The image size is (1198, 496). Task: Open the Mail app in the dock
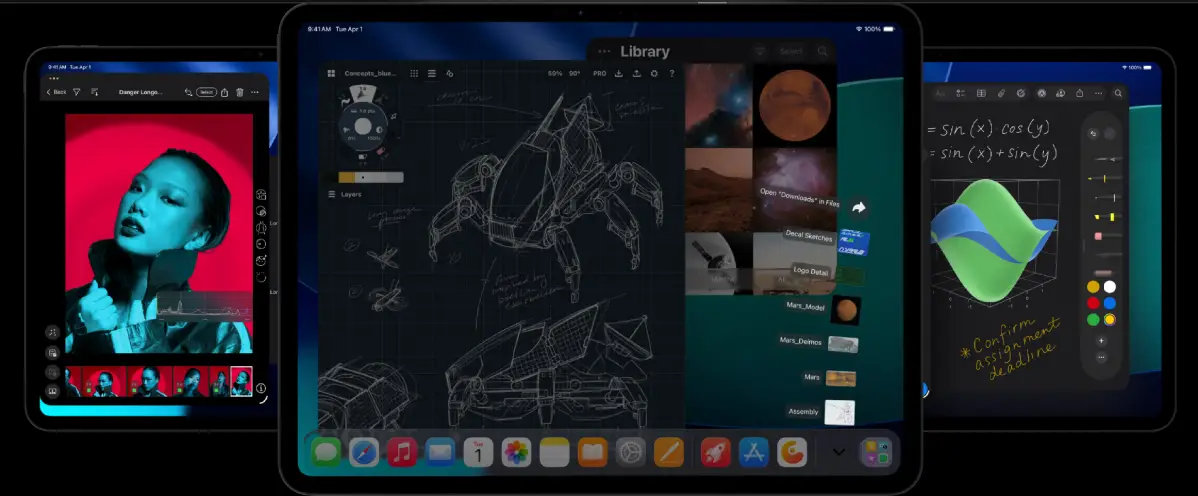tap(440, 452)
